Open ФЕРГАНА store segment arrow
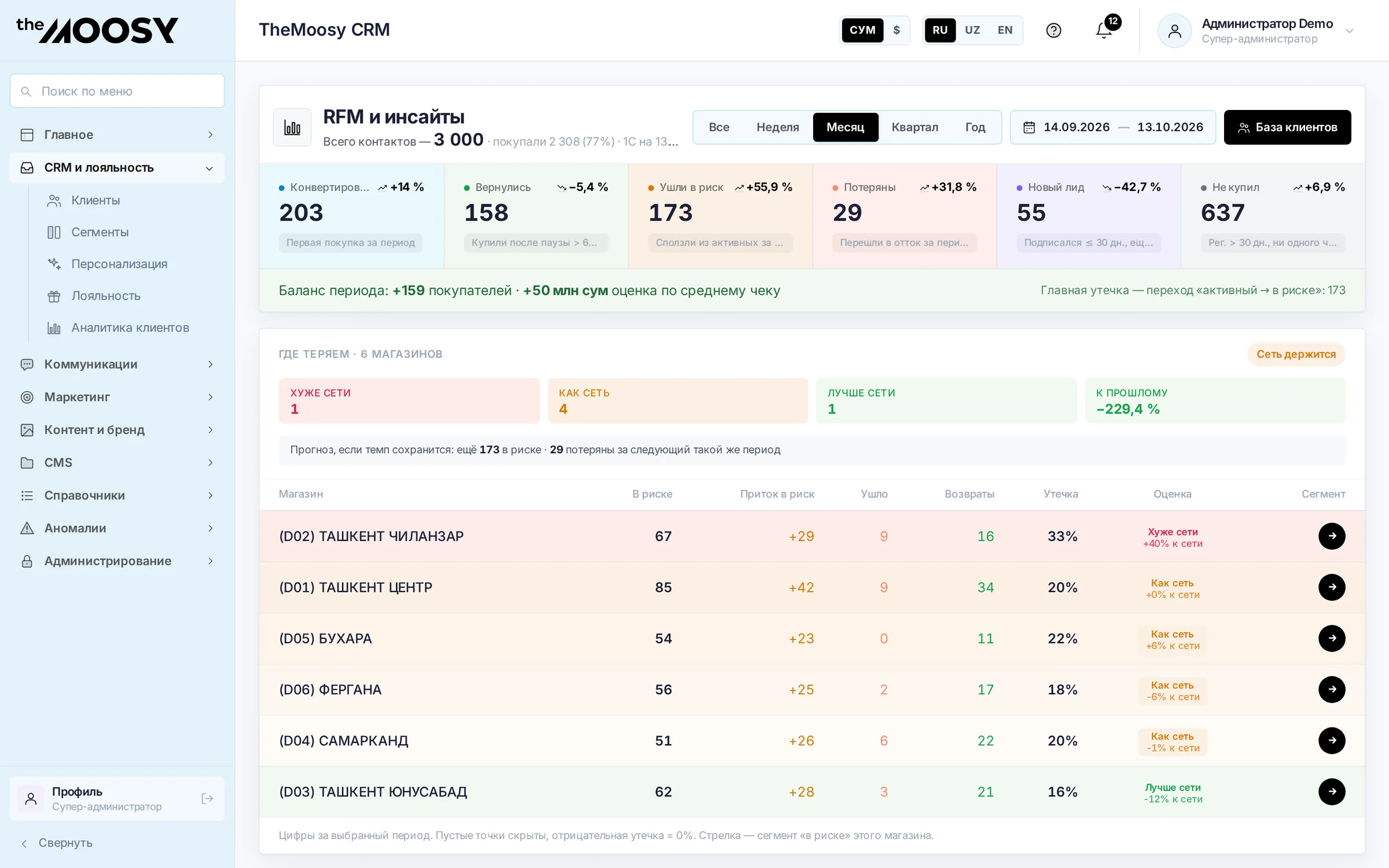1389x868 pixels. pos(1332,689)
